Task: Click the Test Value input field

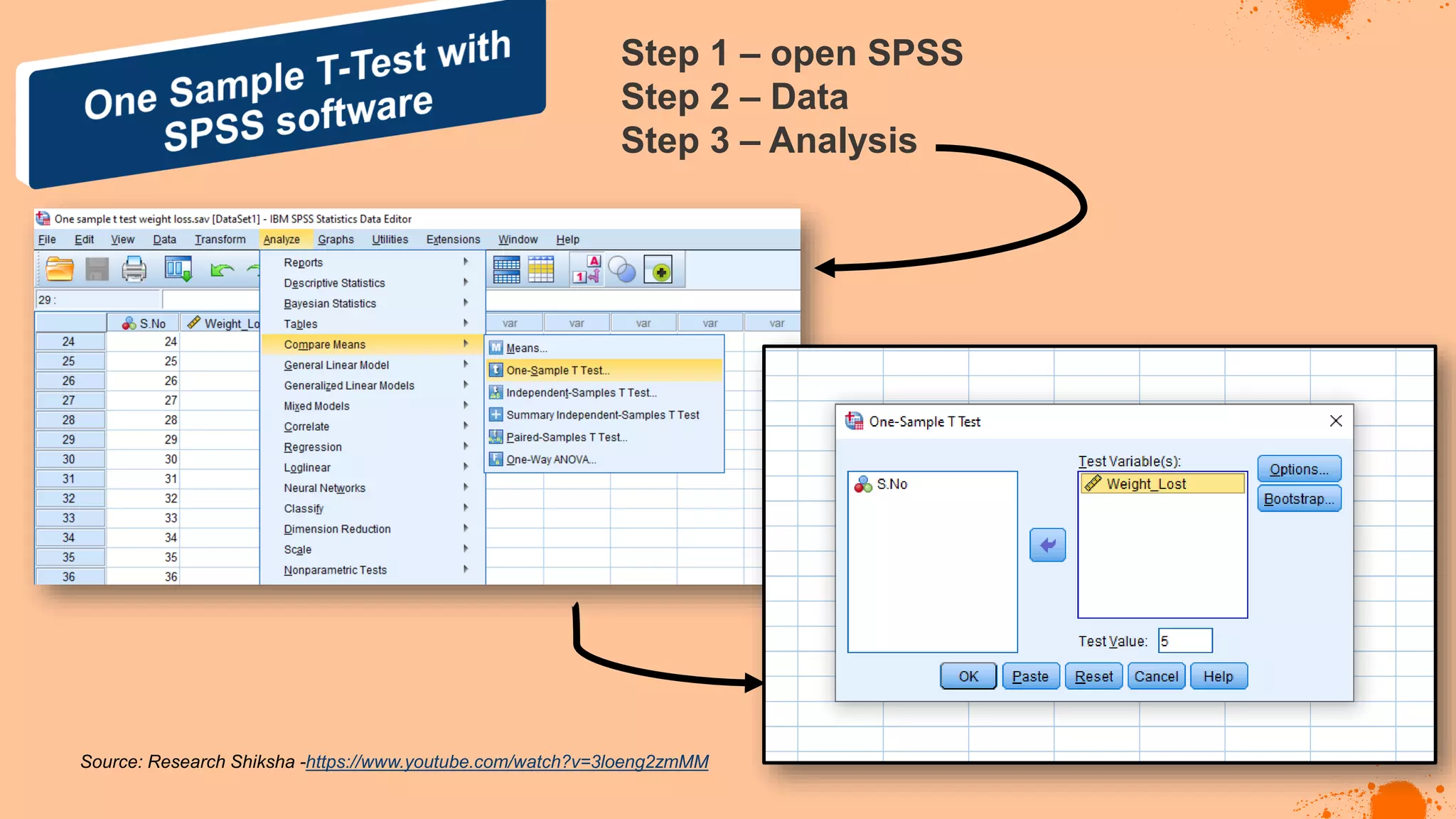Action: [x=1185, y=641]
